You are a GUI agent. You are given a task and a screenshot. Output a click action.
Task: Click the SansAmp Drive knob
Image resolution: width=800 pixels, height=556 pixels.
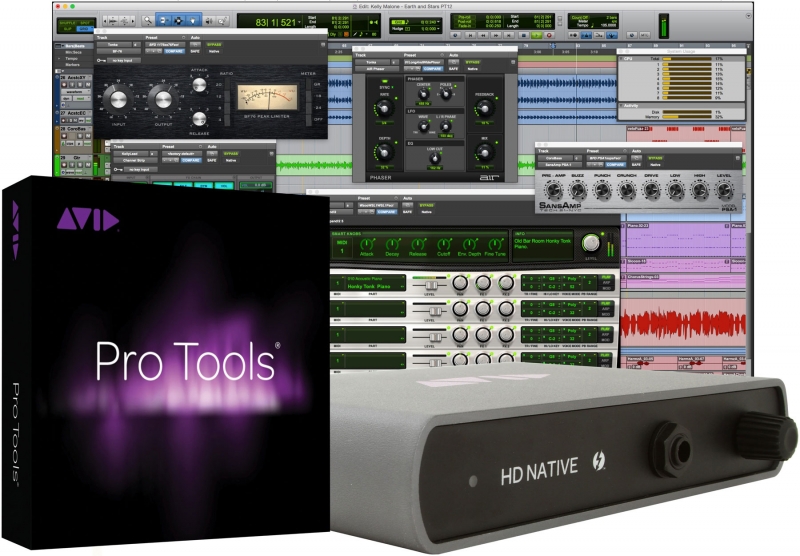coord(651,190)
